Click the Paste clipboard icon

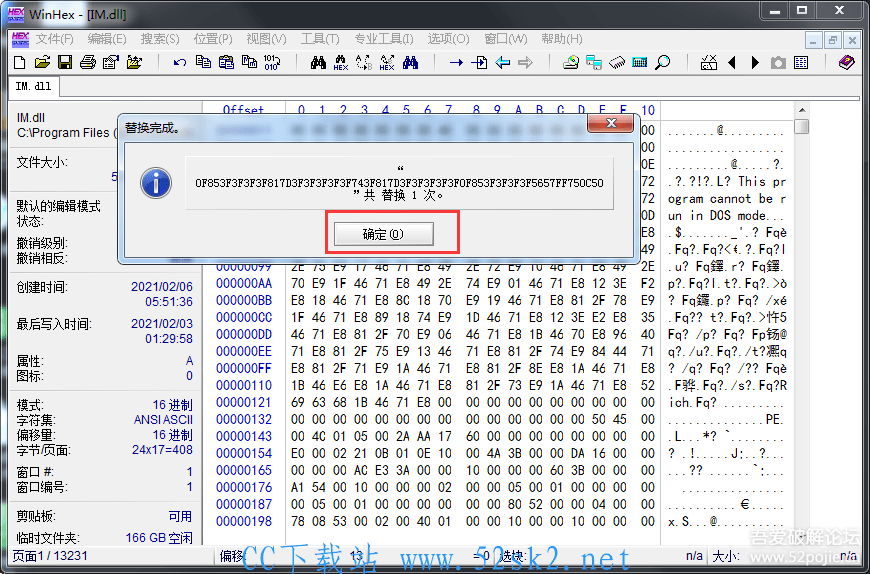click(226, 62)
